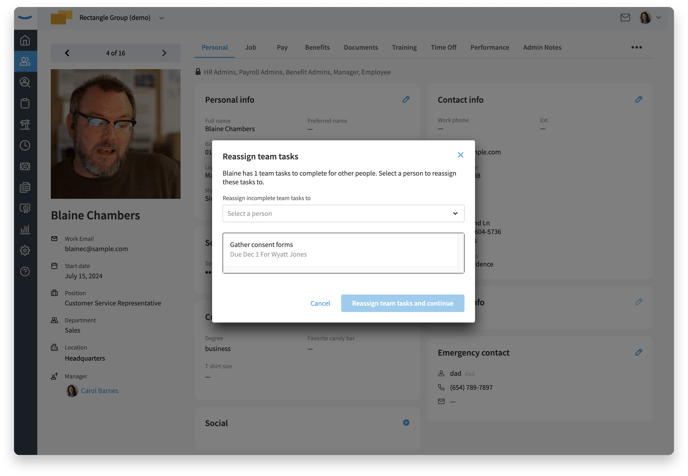This screenshot has height=476, width=688.
Task: Open the user avatar account menu
Action: click(x=649, y=18)
